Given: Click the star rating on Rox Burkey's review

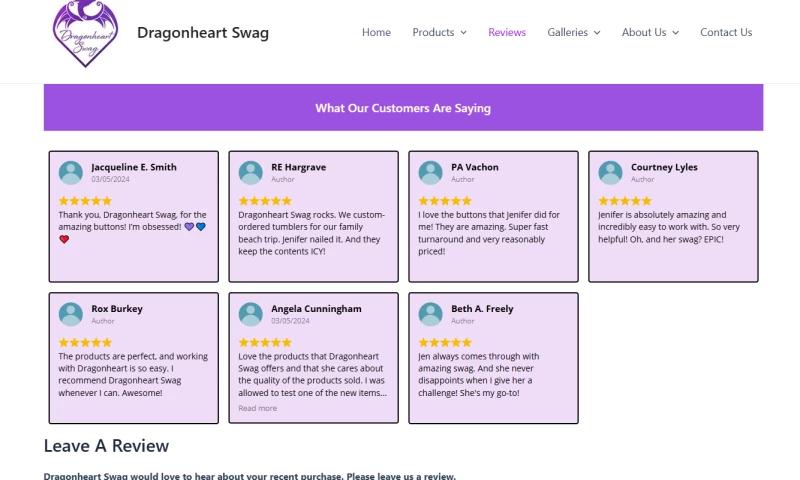Looking at the screenshot, I should [85, 342].
